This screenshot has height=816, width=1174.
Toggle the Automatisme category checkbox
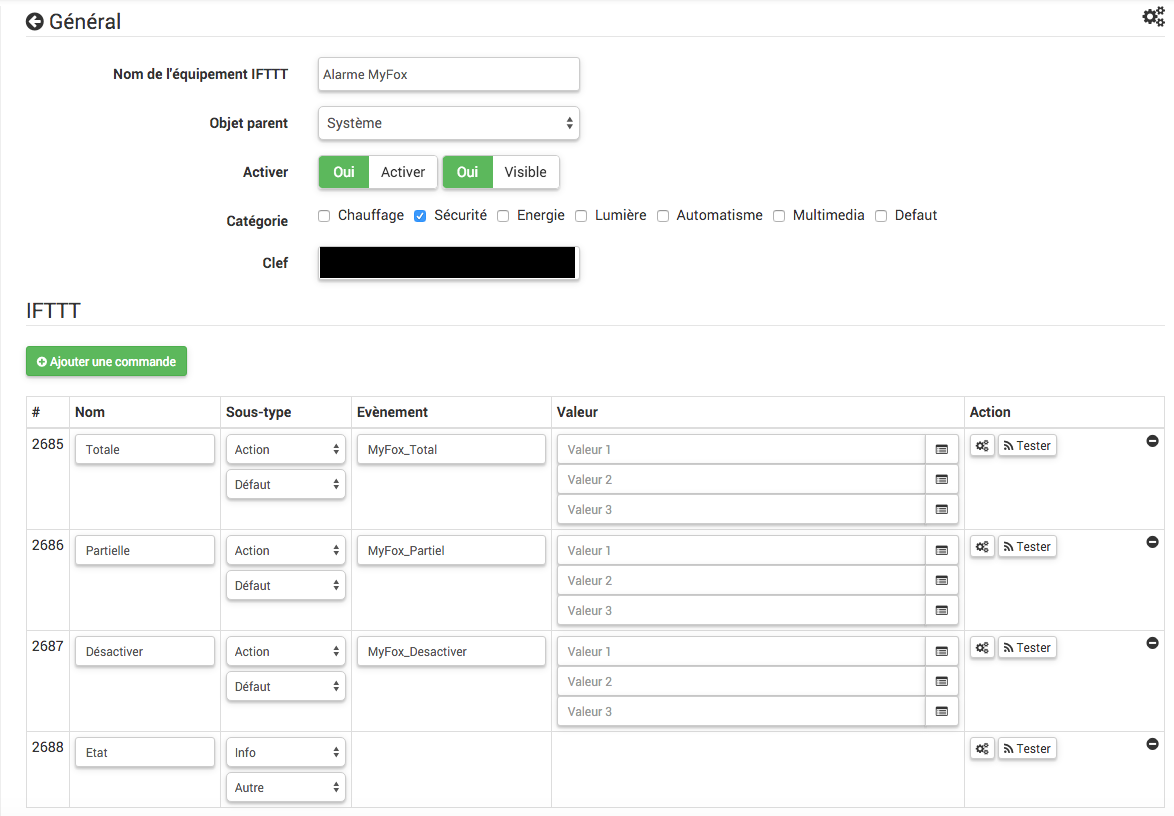(663, 216)
